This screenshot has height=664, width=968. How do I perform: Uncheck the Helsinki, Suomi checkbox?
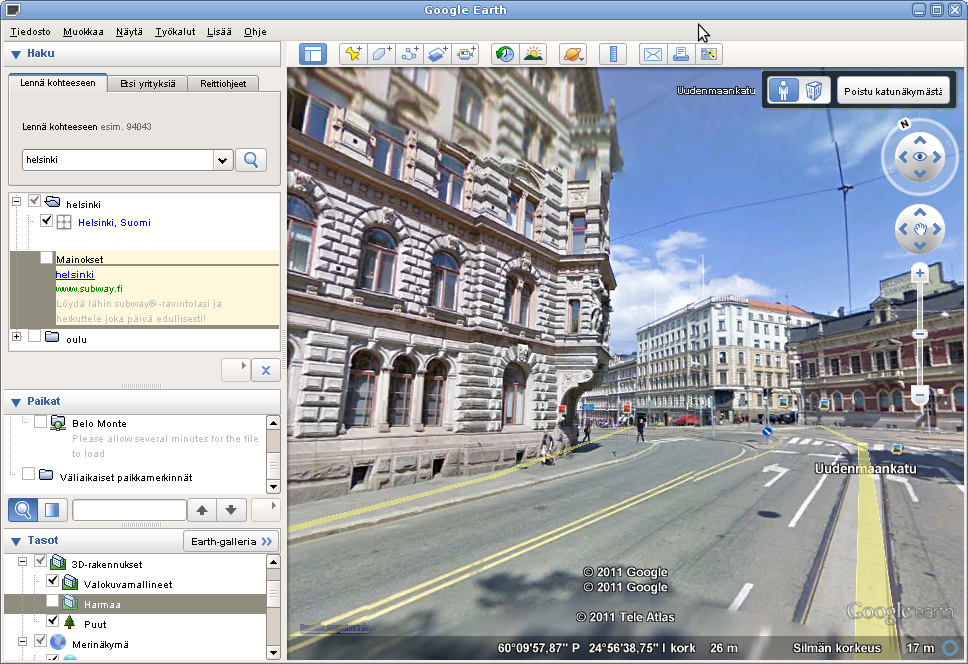pyautogui.click(x=47, y=222)
